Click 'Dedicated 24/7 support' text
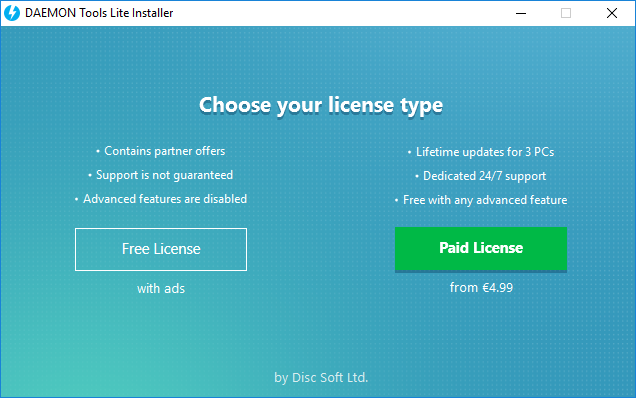 pyautogui.click(x=484, y=176)
